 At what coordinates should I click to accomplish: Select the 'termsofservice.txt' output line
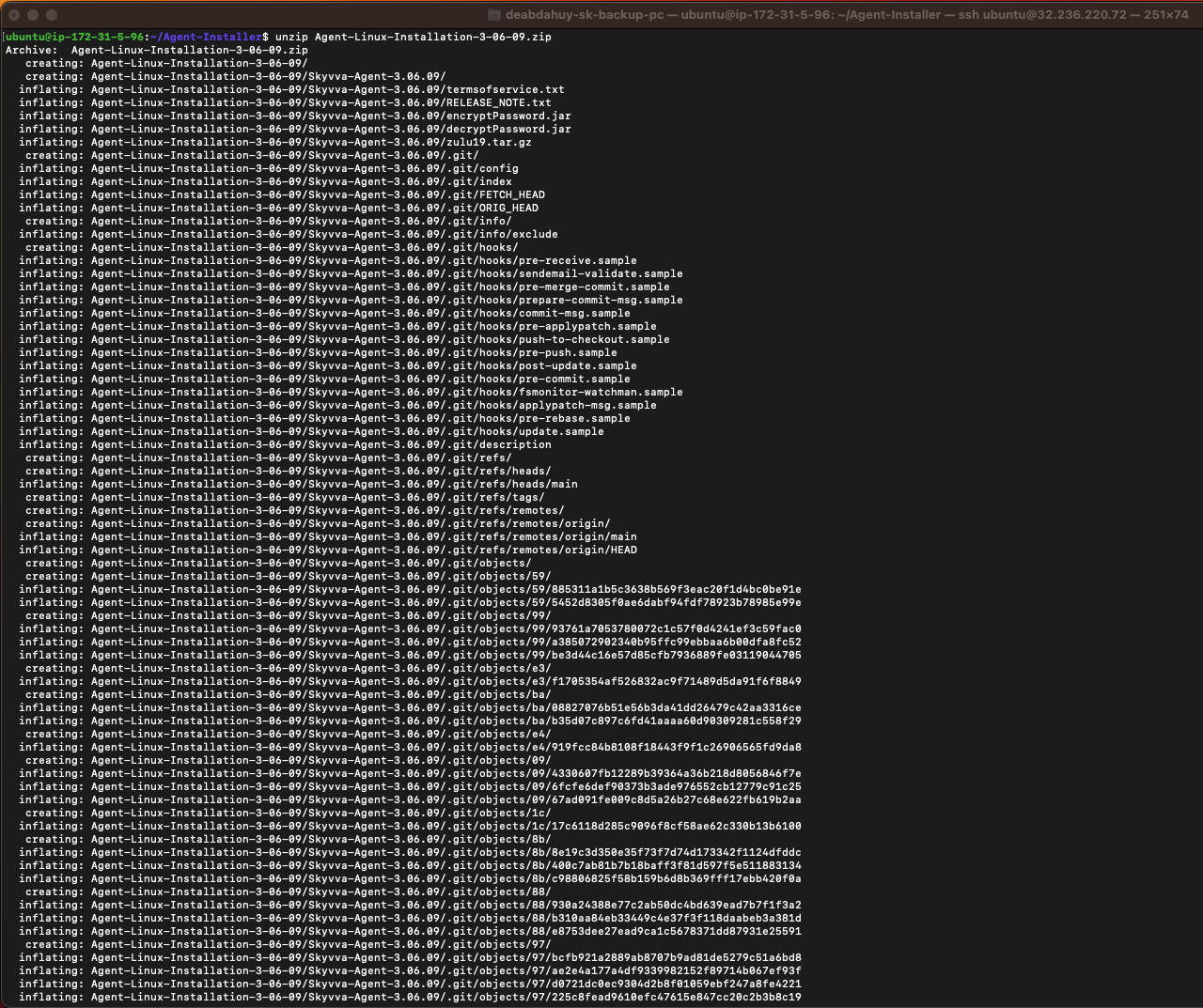(291, 89)
